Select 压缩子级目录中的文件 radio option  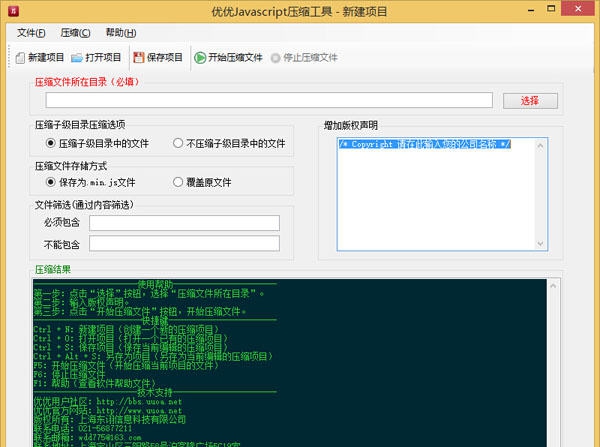(x=97, y=144)
